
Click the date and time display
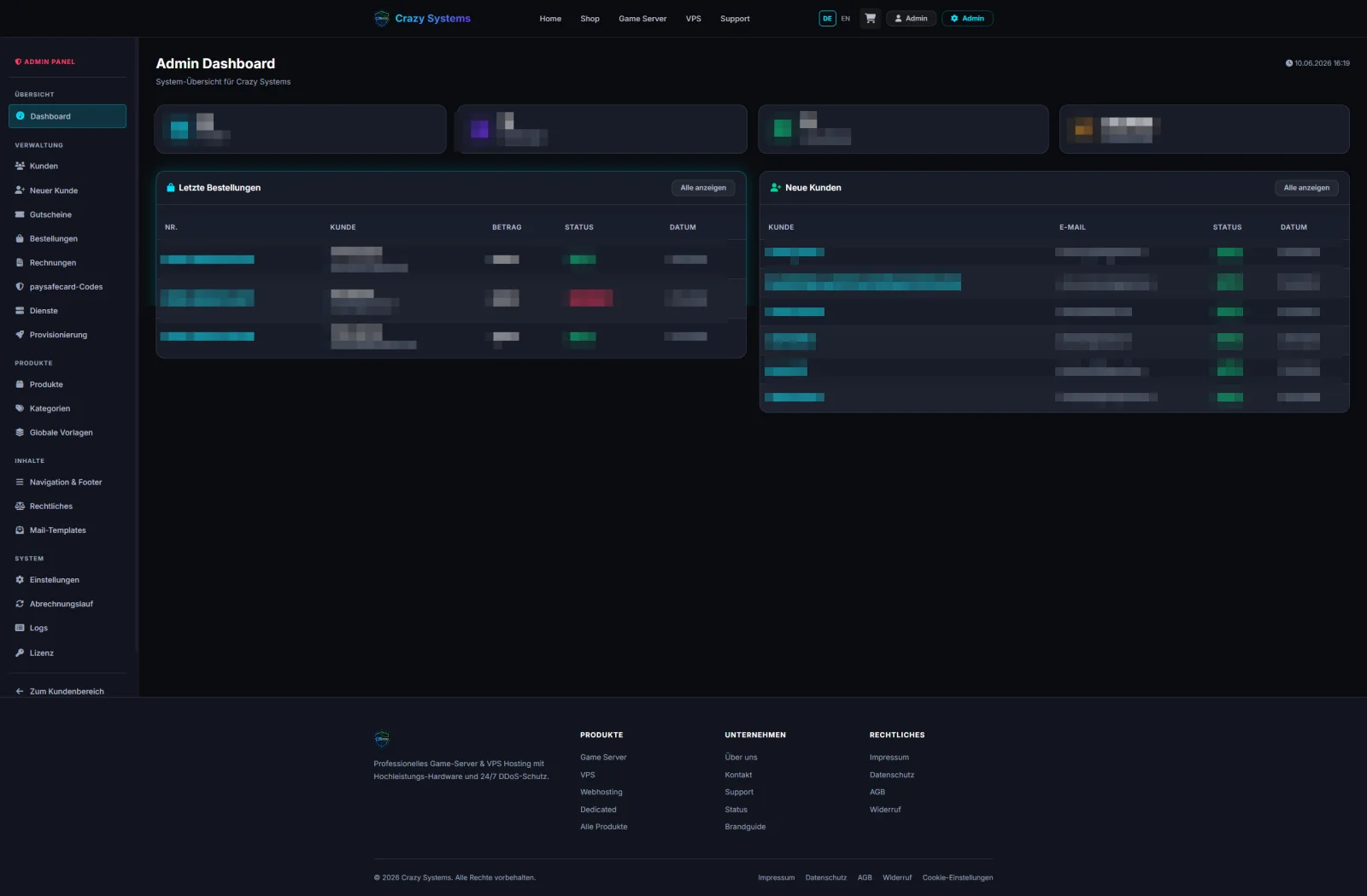[x=1317, y=63]
